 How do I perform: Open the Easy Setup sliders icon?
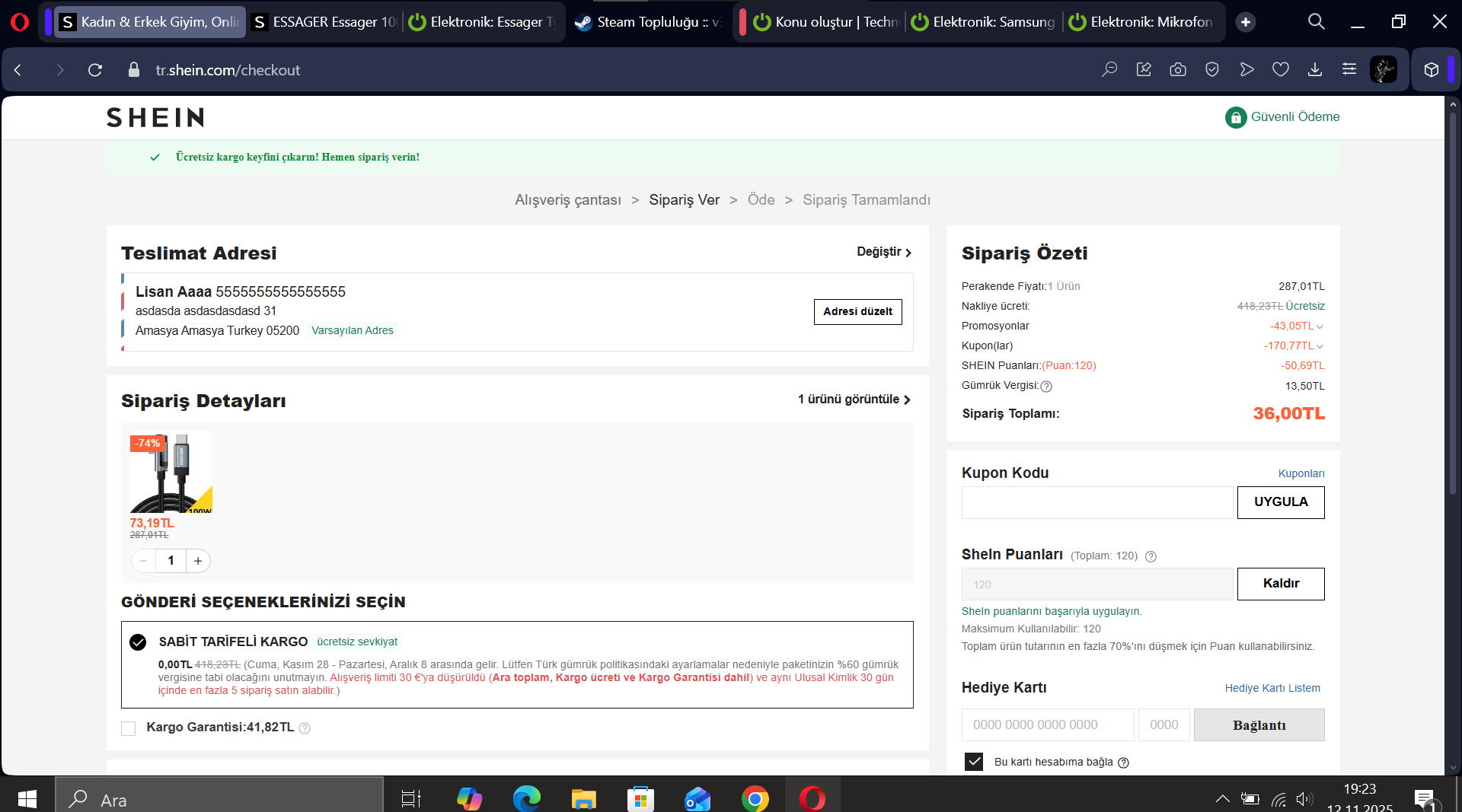1349,70
